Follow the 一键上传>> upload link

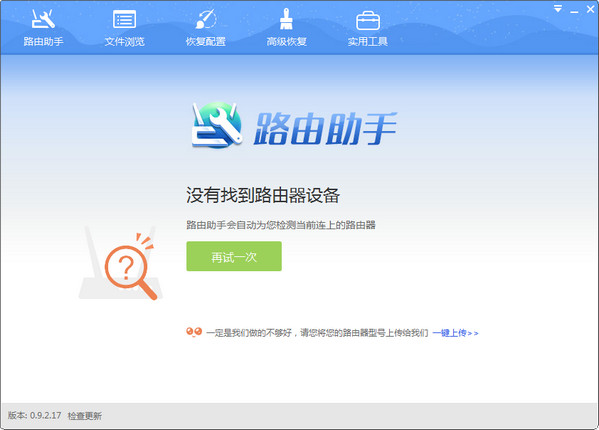click(455, 333)
